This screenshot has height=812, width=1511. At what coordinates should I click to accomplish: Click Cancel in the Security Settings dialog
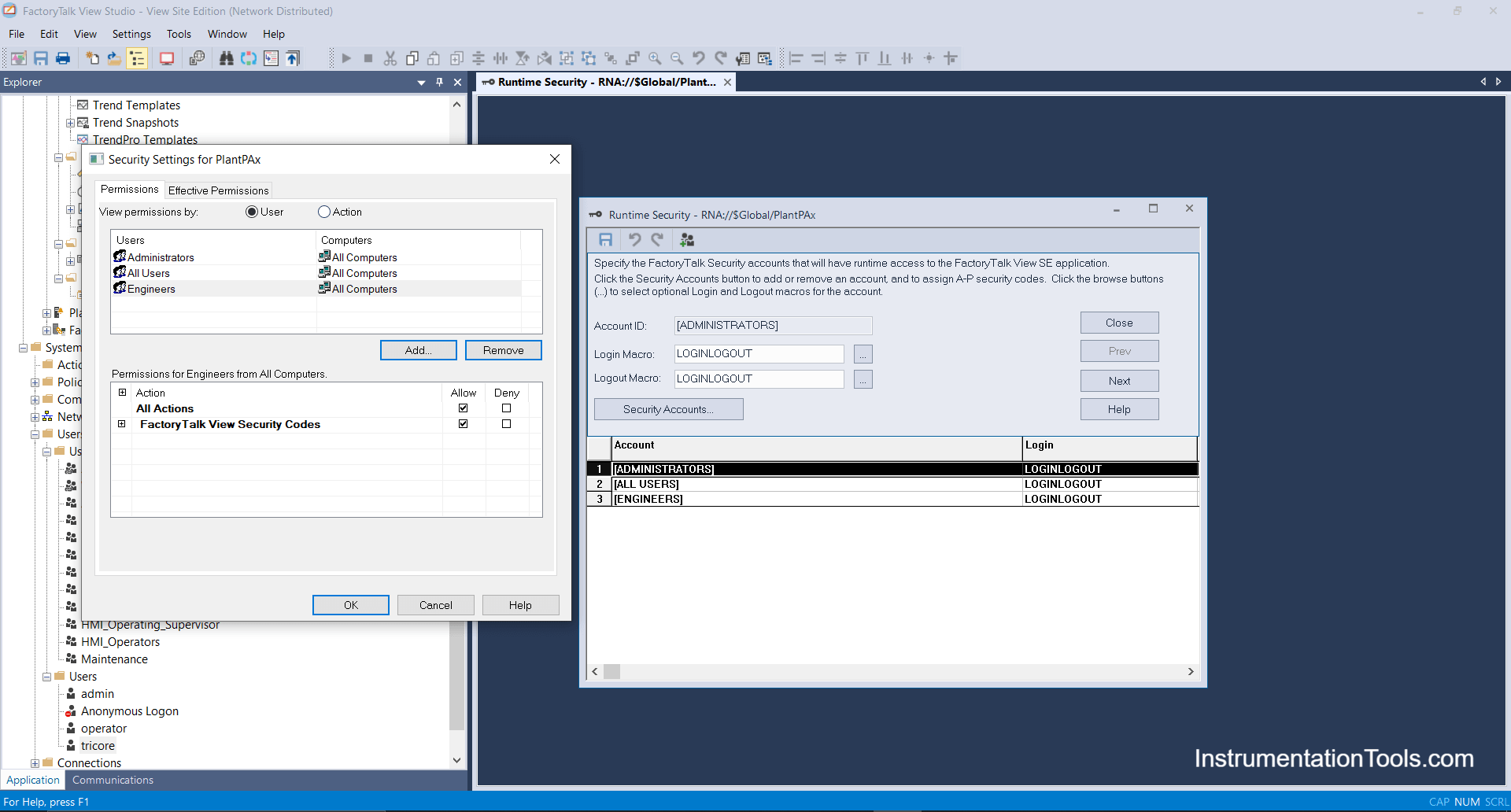pyautogui.click(x=436, y=605)
